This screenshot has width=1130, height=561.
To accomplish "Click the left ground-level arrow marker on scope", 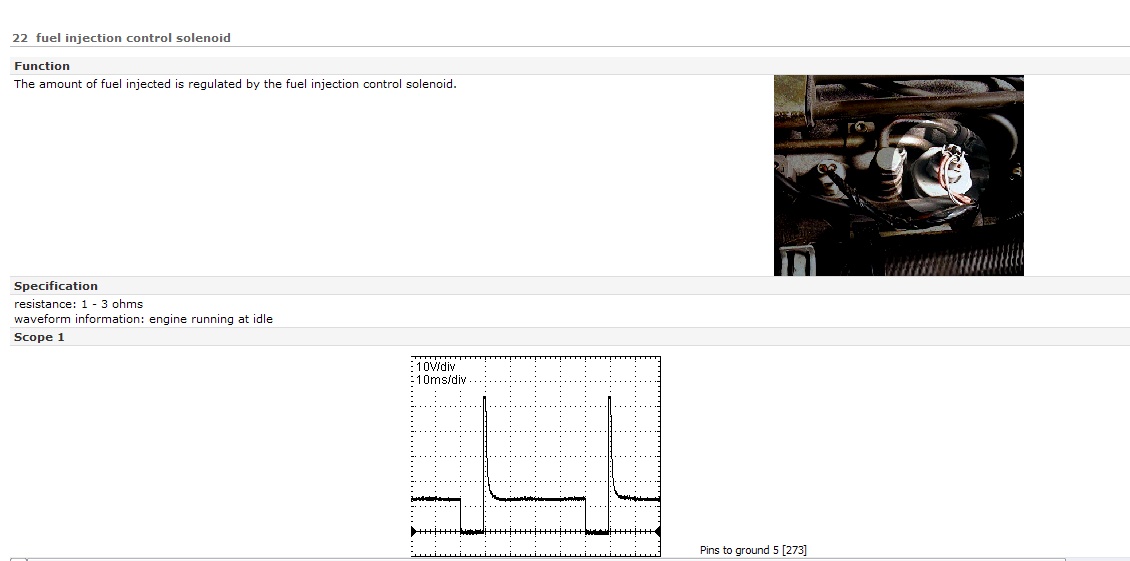I will coord(414,532).
